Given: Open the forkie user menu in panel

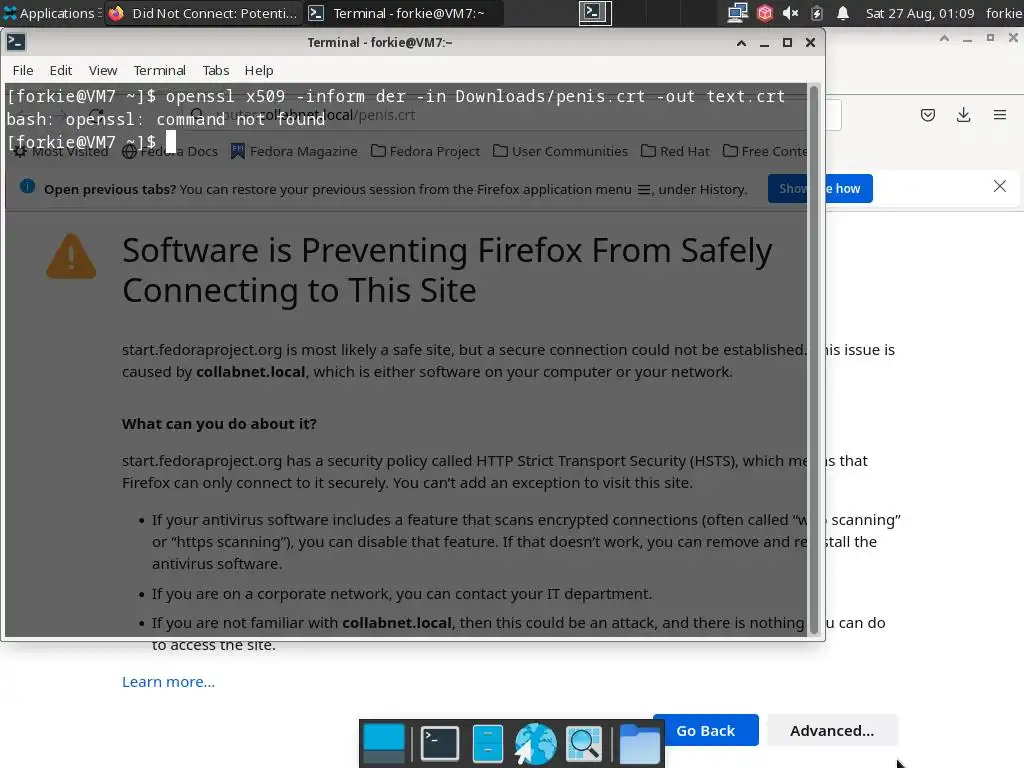Looking at the screenshot, I should (x=1004, y=13).
